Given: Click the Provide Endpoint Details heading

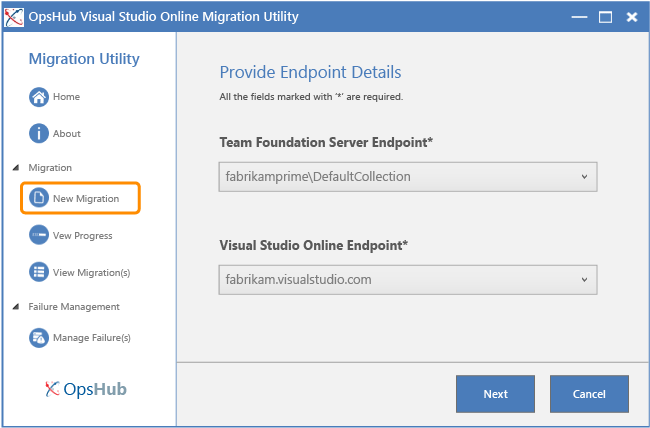Looking at the screenshot, I should pos(310,72).
